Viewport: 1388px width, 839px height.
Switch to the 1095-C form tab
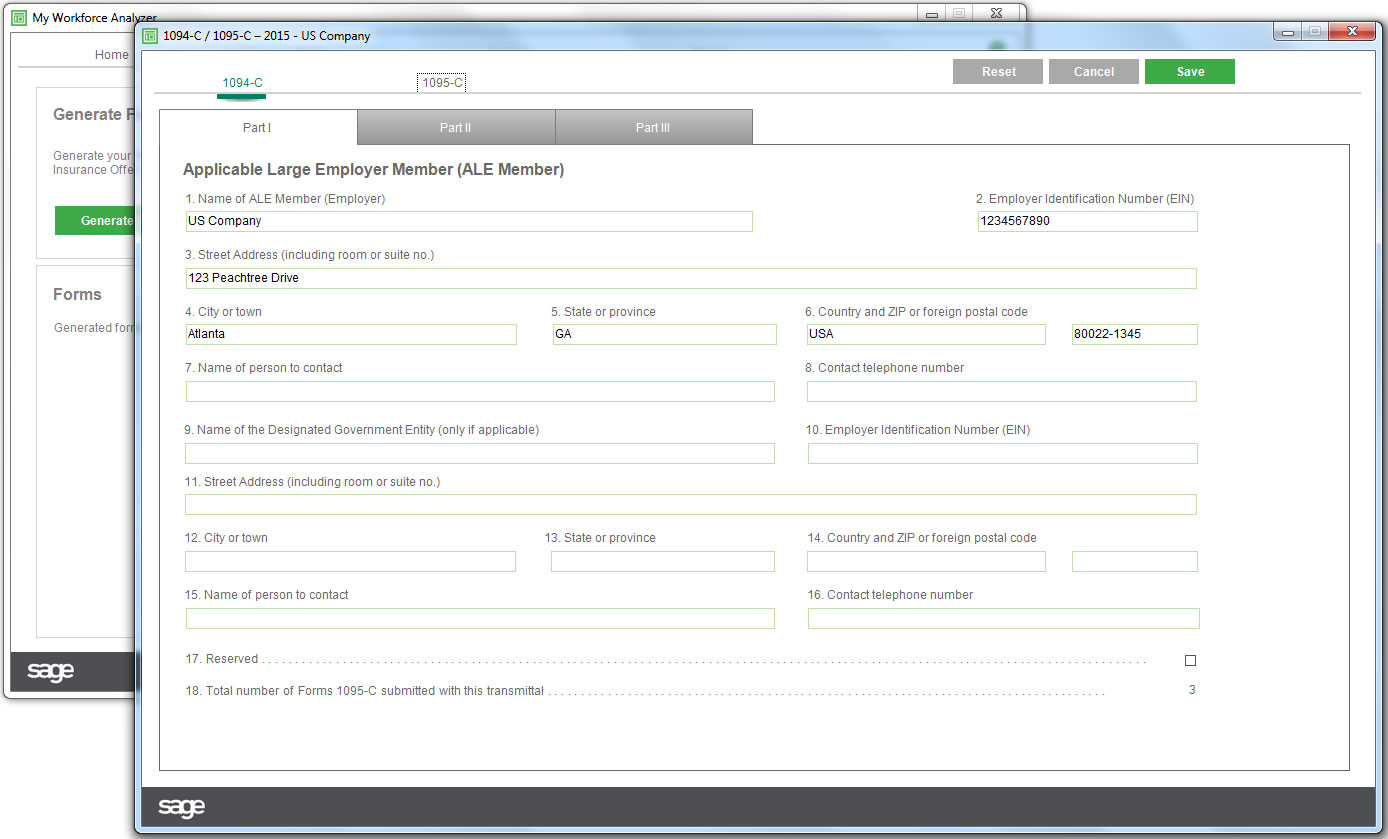tap(442, 83)
